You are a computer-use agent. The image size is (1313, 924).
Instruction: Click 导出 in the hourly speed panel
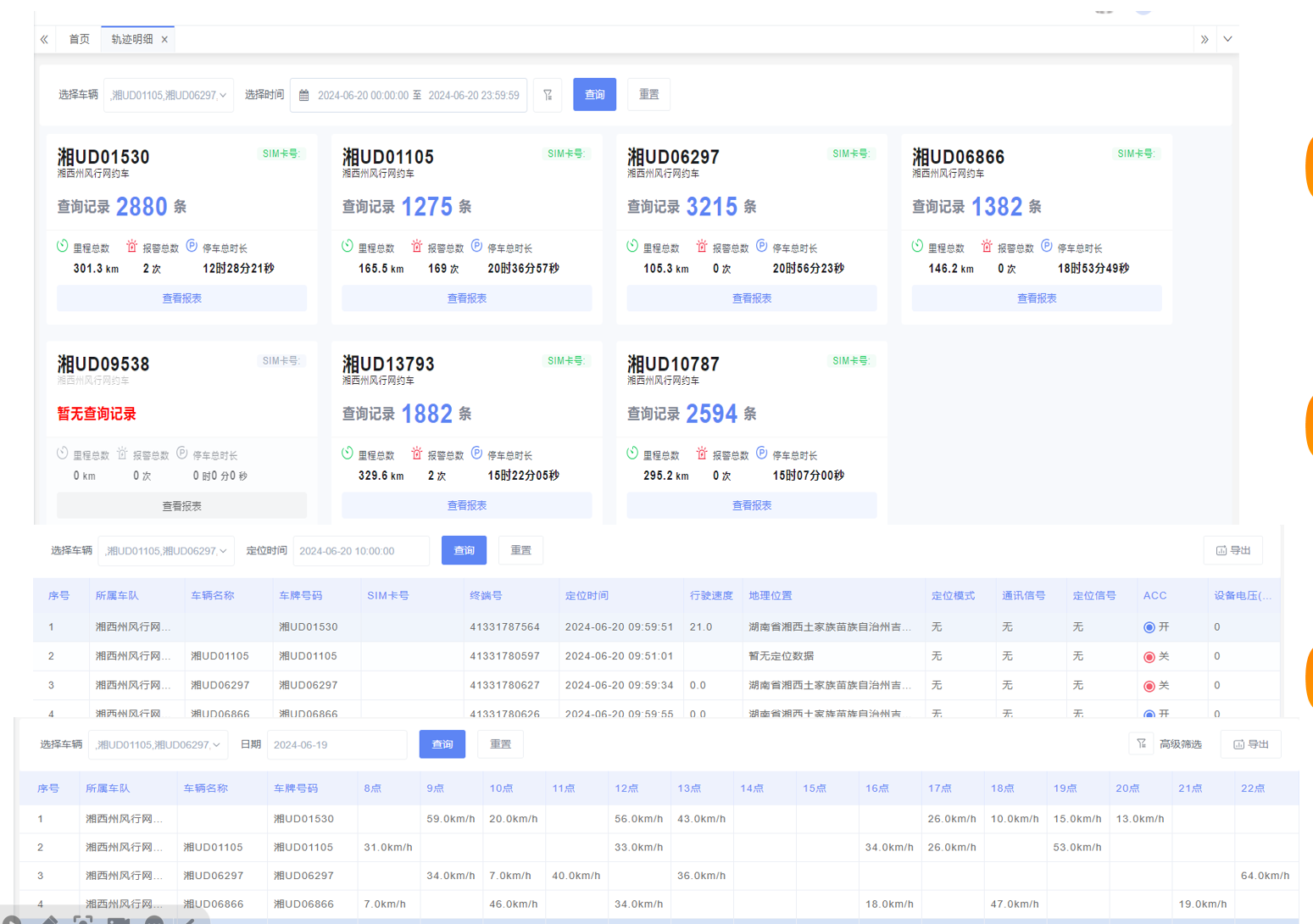1251,744
